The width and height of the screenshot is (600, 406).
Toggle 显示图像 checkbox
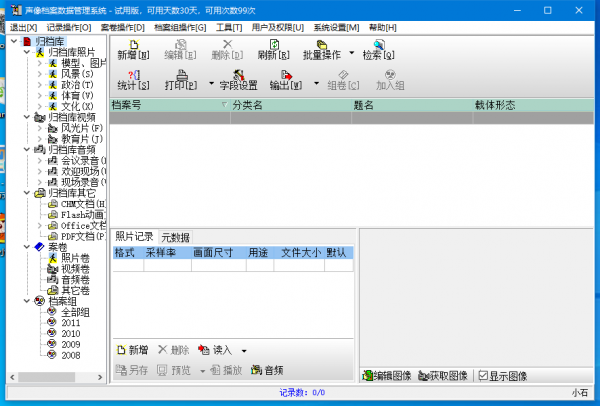483,376
